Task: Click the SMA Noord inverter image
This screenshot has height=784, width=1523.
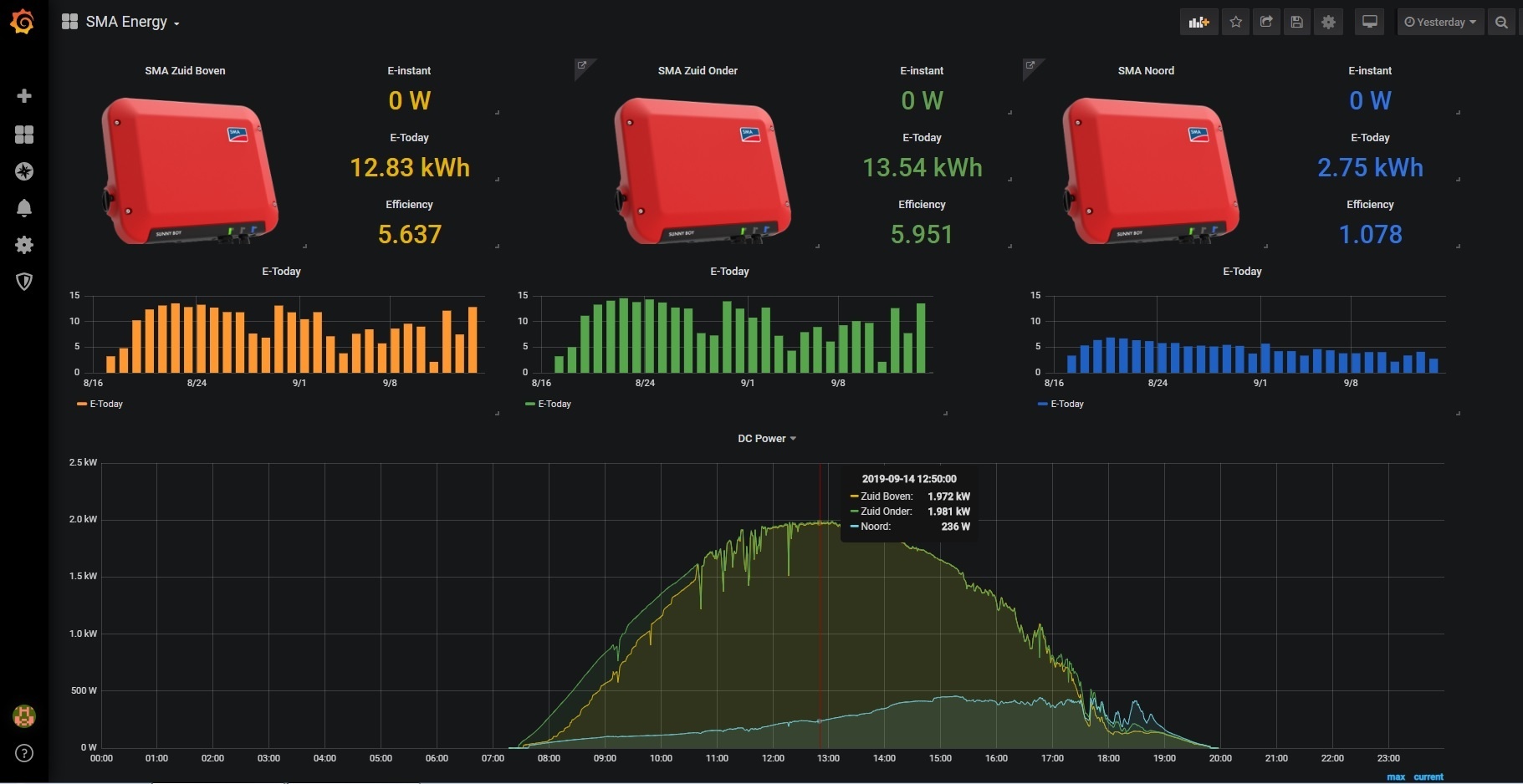Action: [x=1151, y=171]
